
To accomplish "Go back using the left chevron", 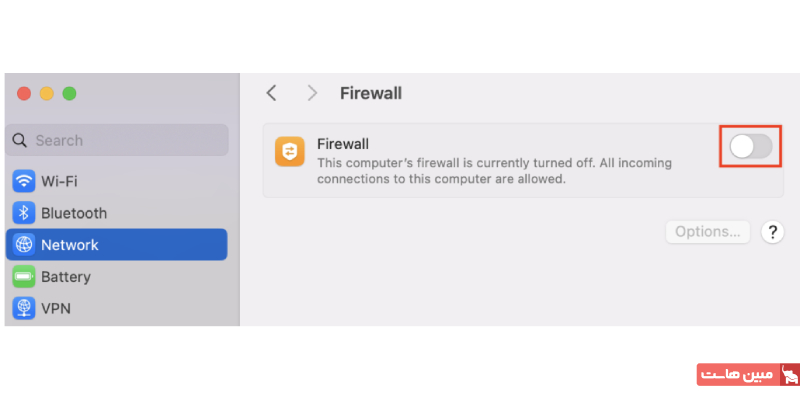I will coord(271,93).
